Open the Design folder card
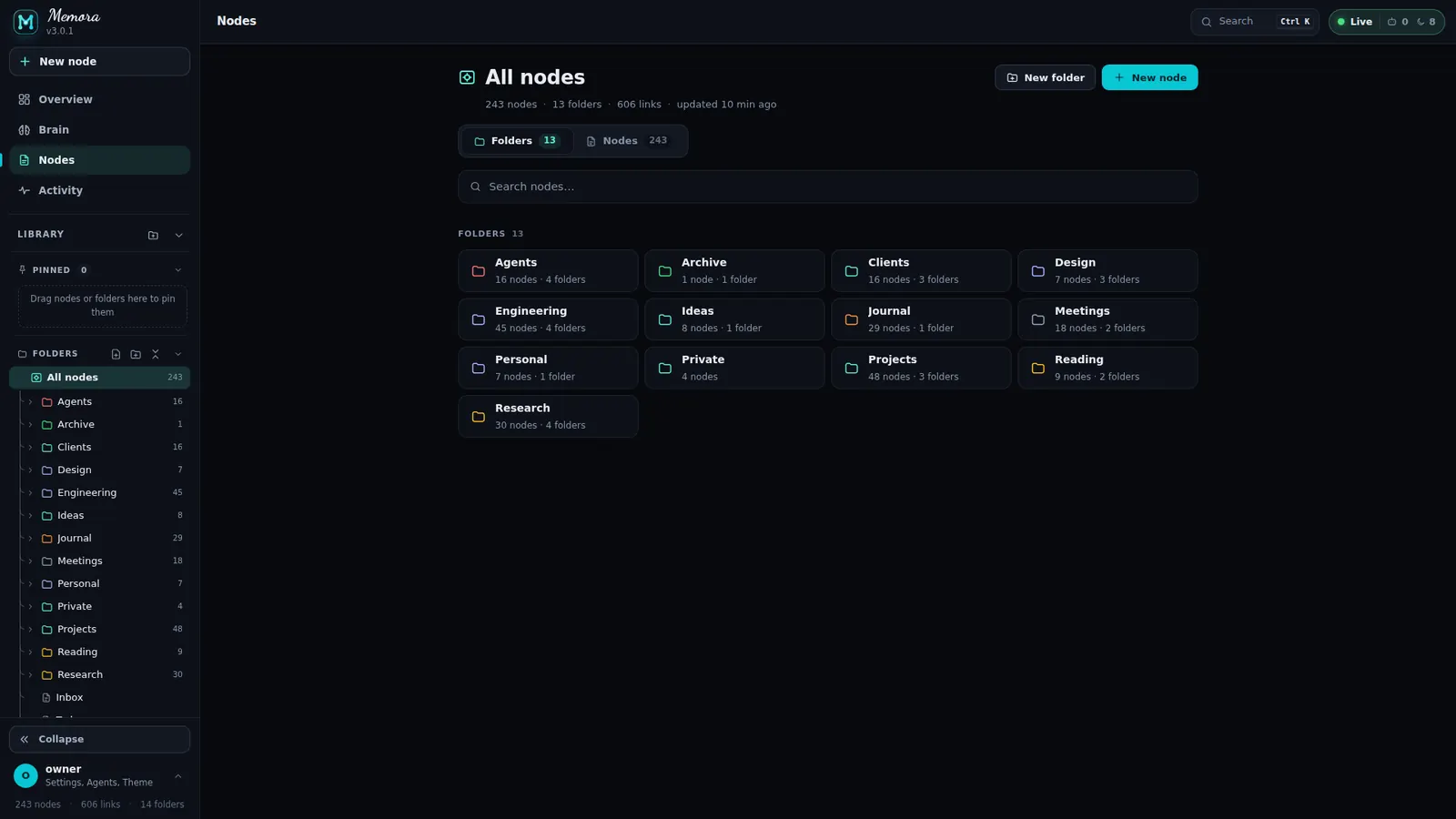 1107,270
